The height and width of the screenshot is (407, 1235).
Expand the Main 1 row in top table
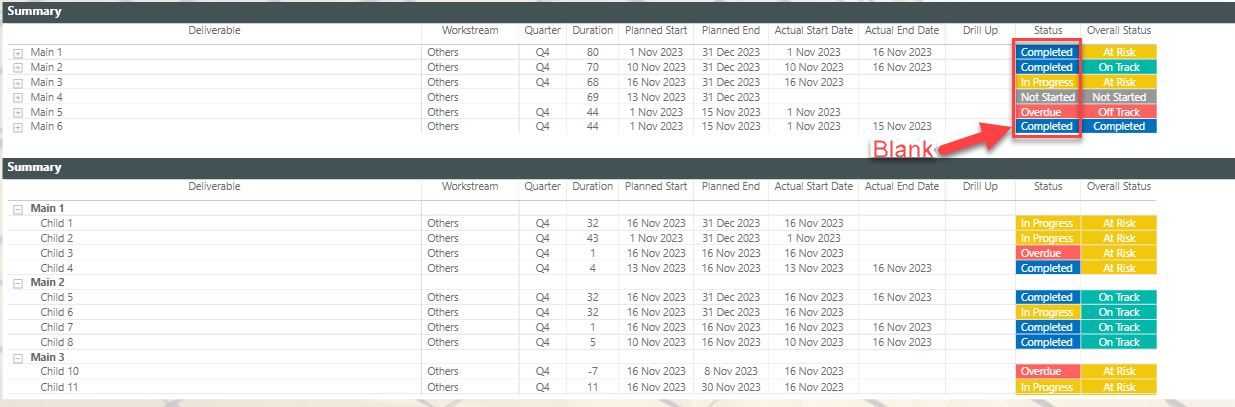[x=18, y=52]
